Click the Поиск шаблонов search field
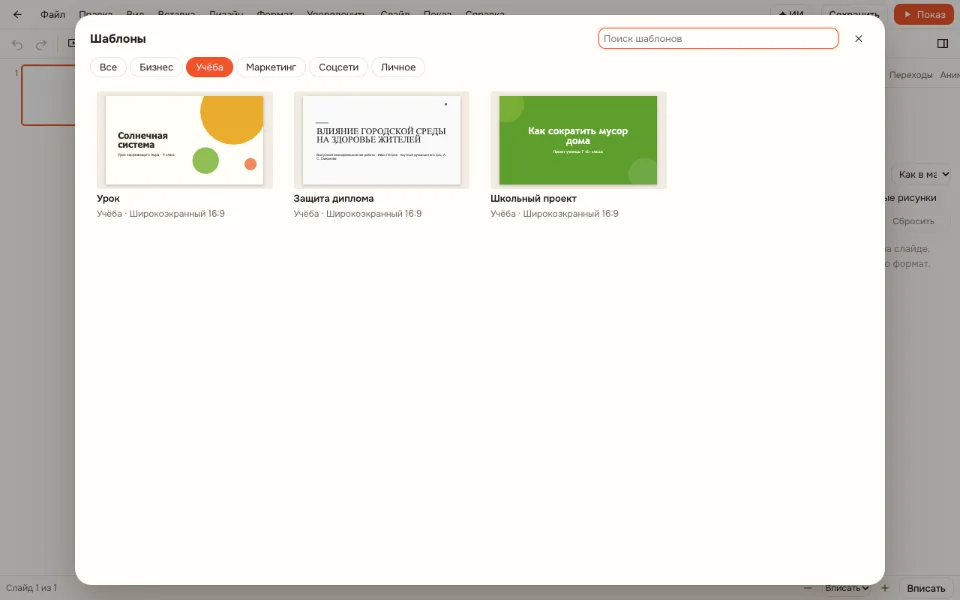960x600 pixels. click(x=718, y=39)
